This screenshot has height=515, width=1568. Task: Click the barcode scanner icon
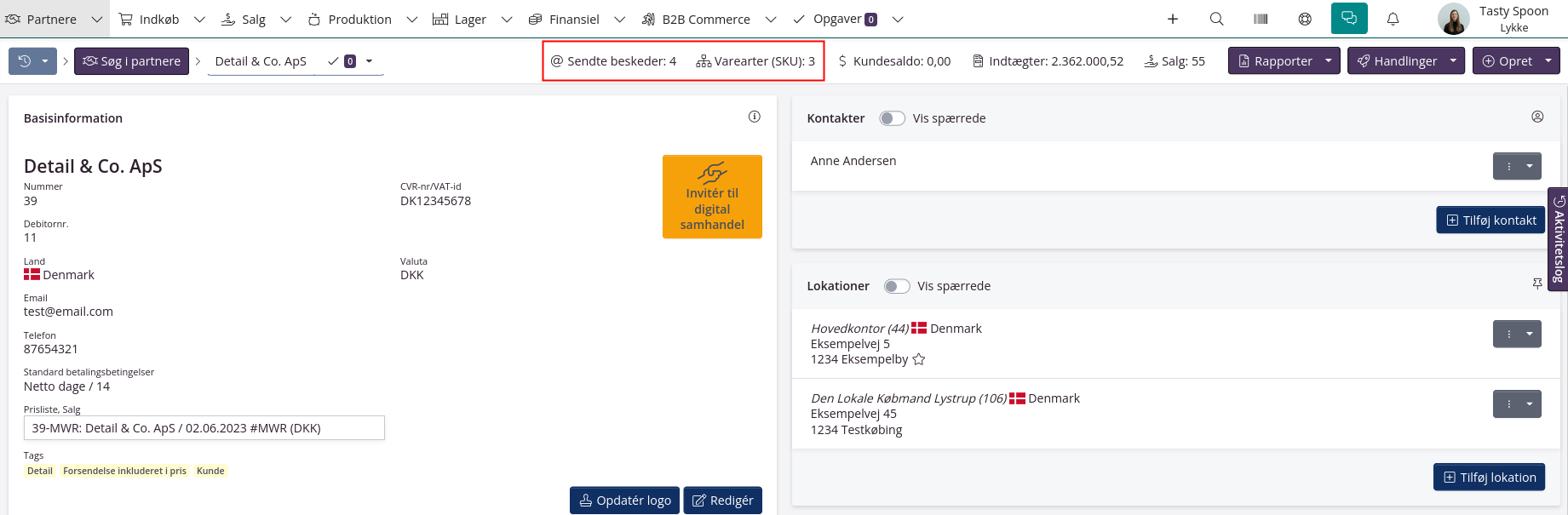pyautogui.click(x=1261, y=19)
